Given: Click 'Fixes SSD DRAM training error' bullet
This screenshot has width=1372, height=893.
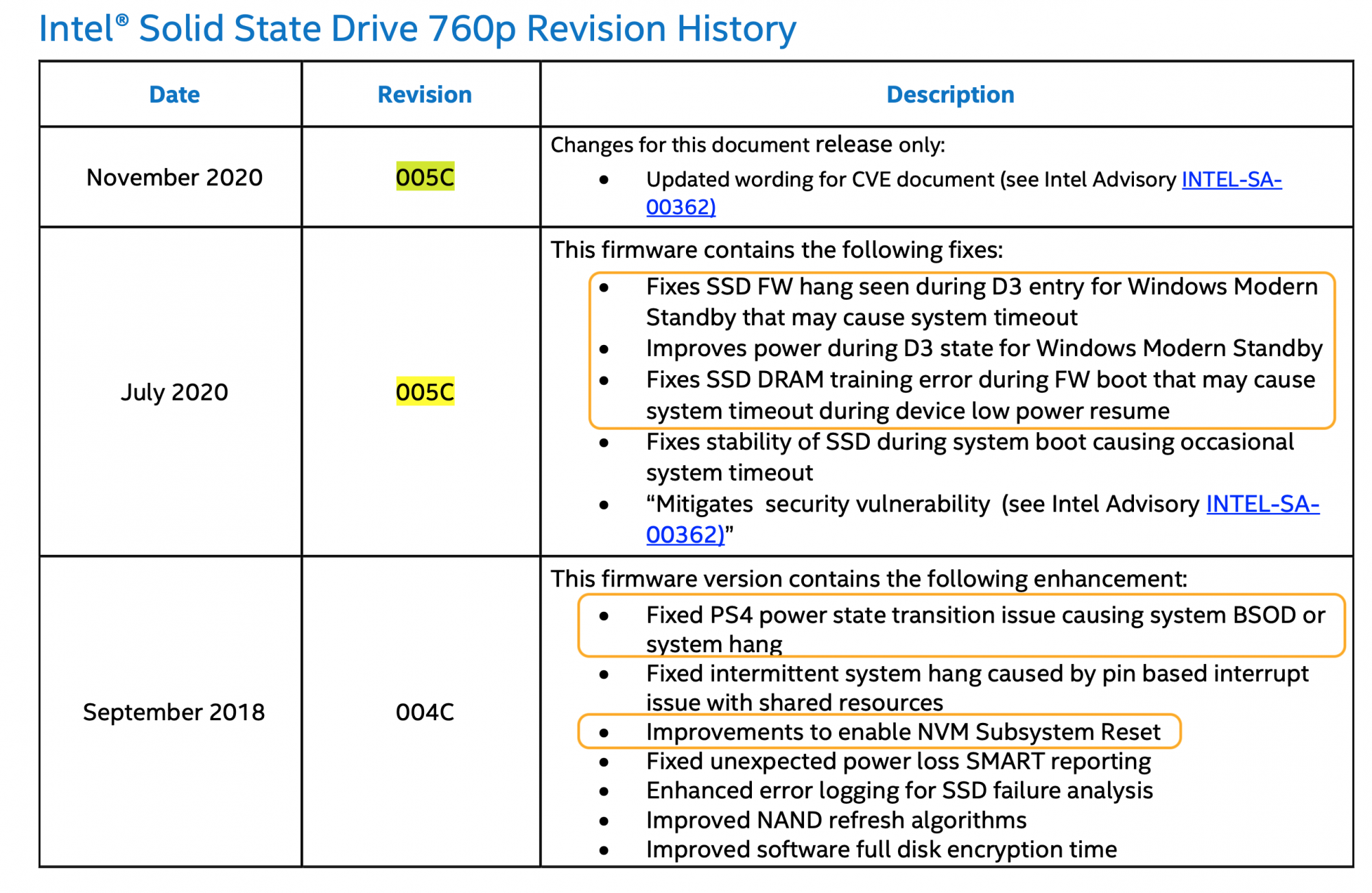Looking at the screenshot, I should (x=980, y=395).
